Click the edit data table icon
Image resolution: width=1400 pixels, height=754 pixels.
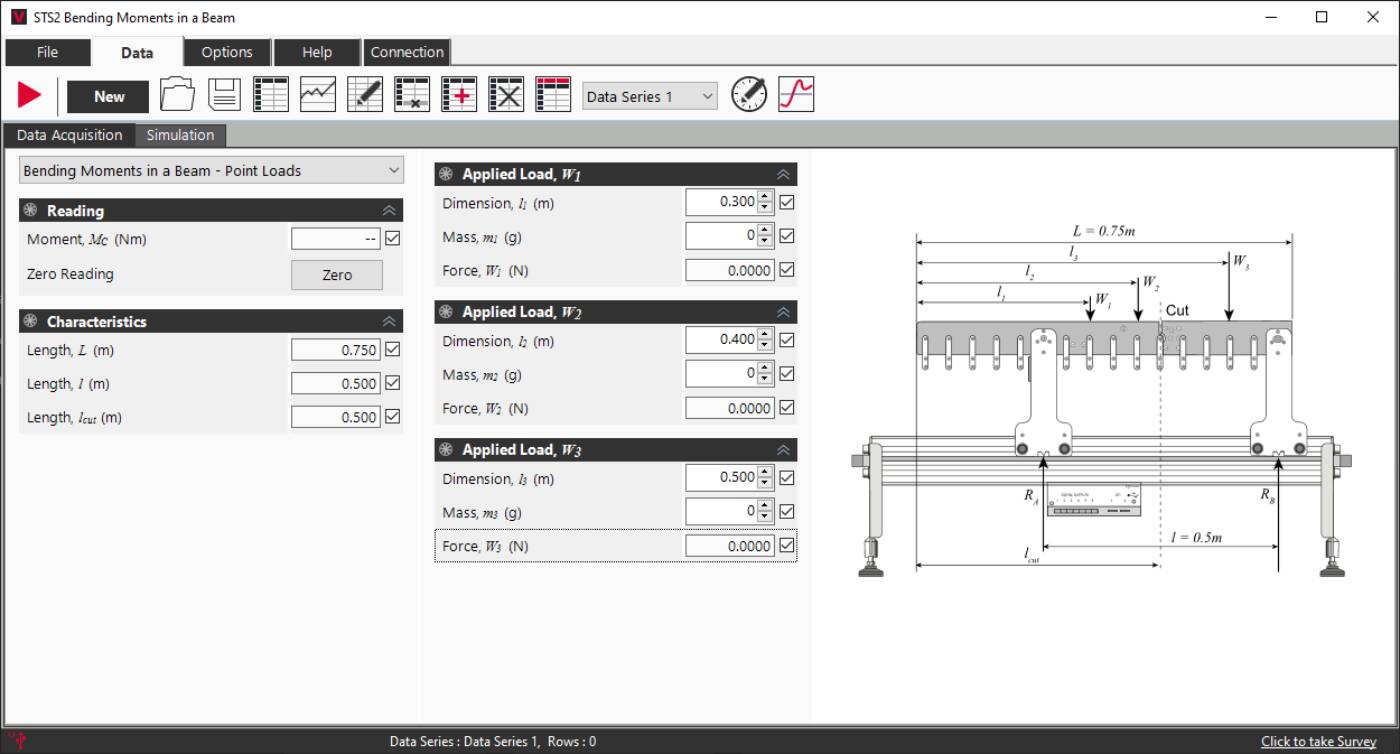[364, 93]
